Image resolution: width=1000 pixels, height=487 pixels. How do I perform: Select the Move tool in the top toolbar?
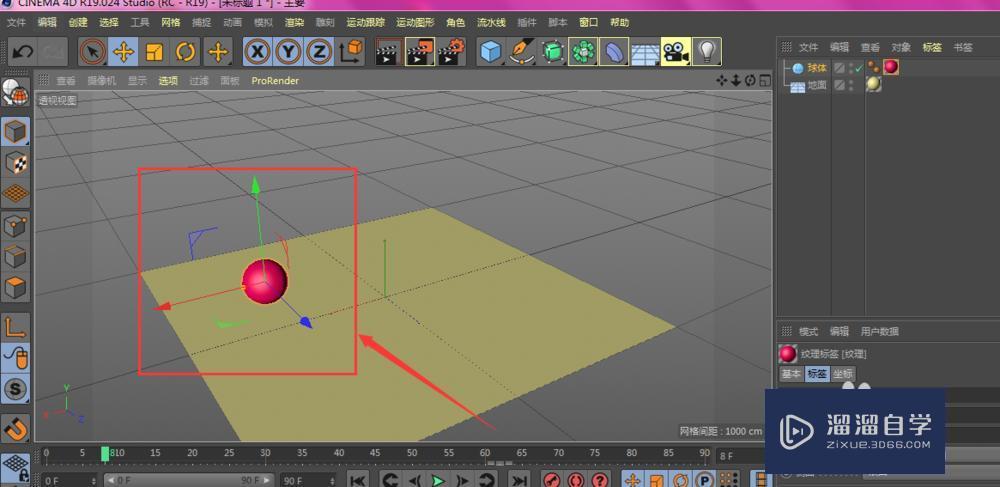coord(123,51)
